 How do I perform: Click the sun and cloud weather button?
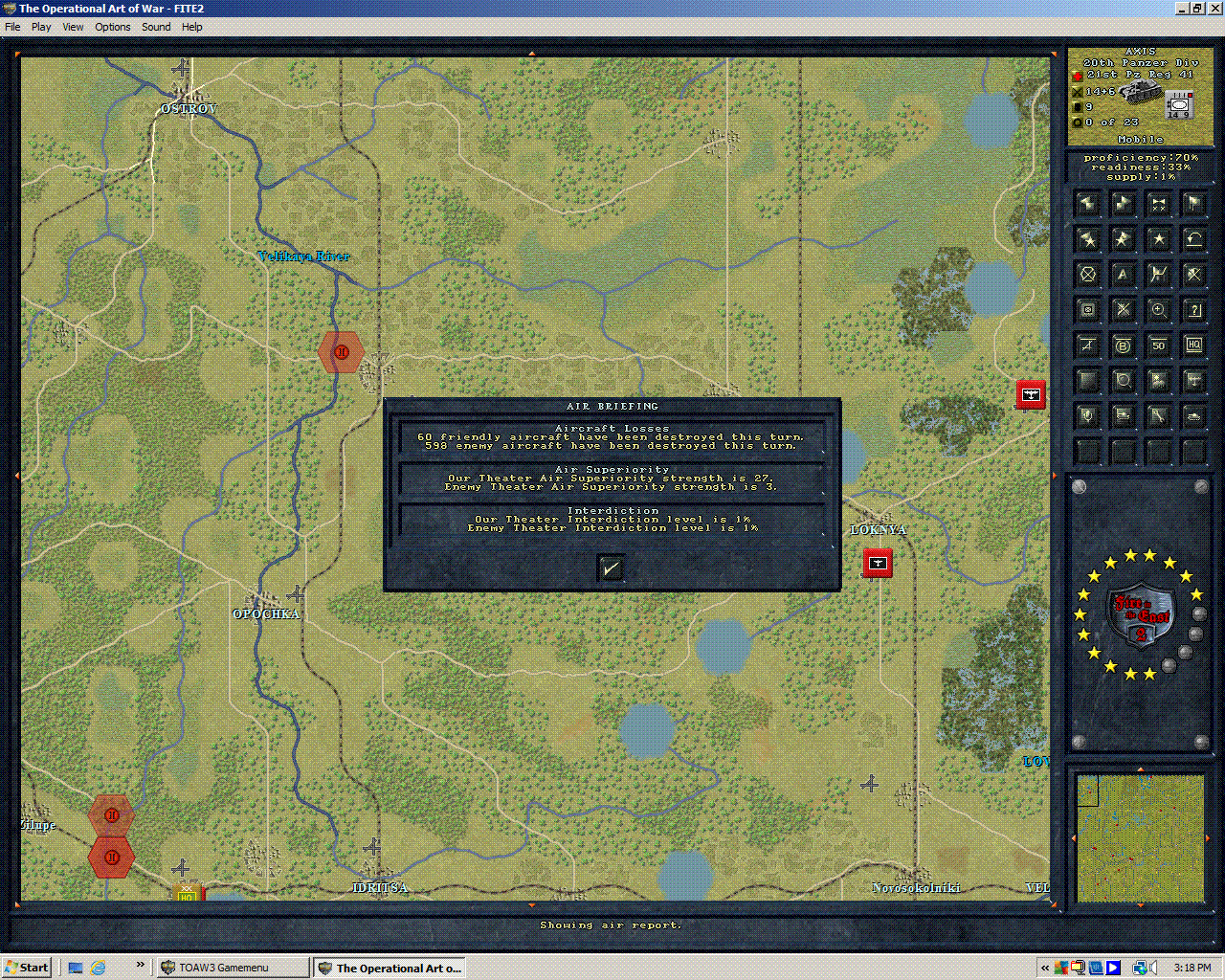1159,381
